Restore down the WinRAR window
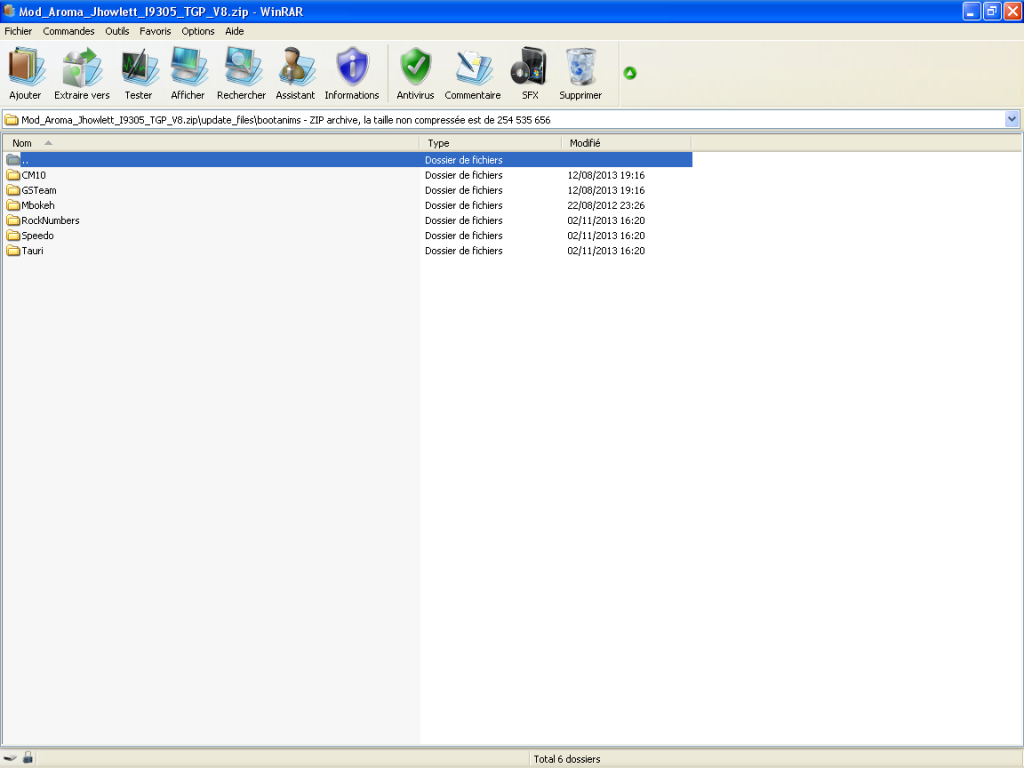Screen dimensions: 1024x768 coord(993,11)
